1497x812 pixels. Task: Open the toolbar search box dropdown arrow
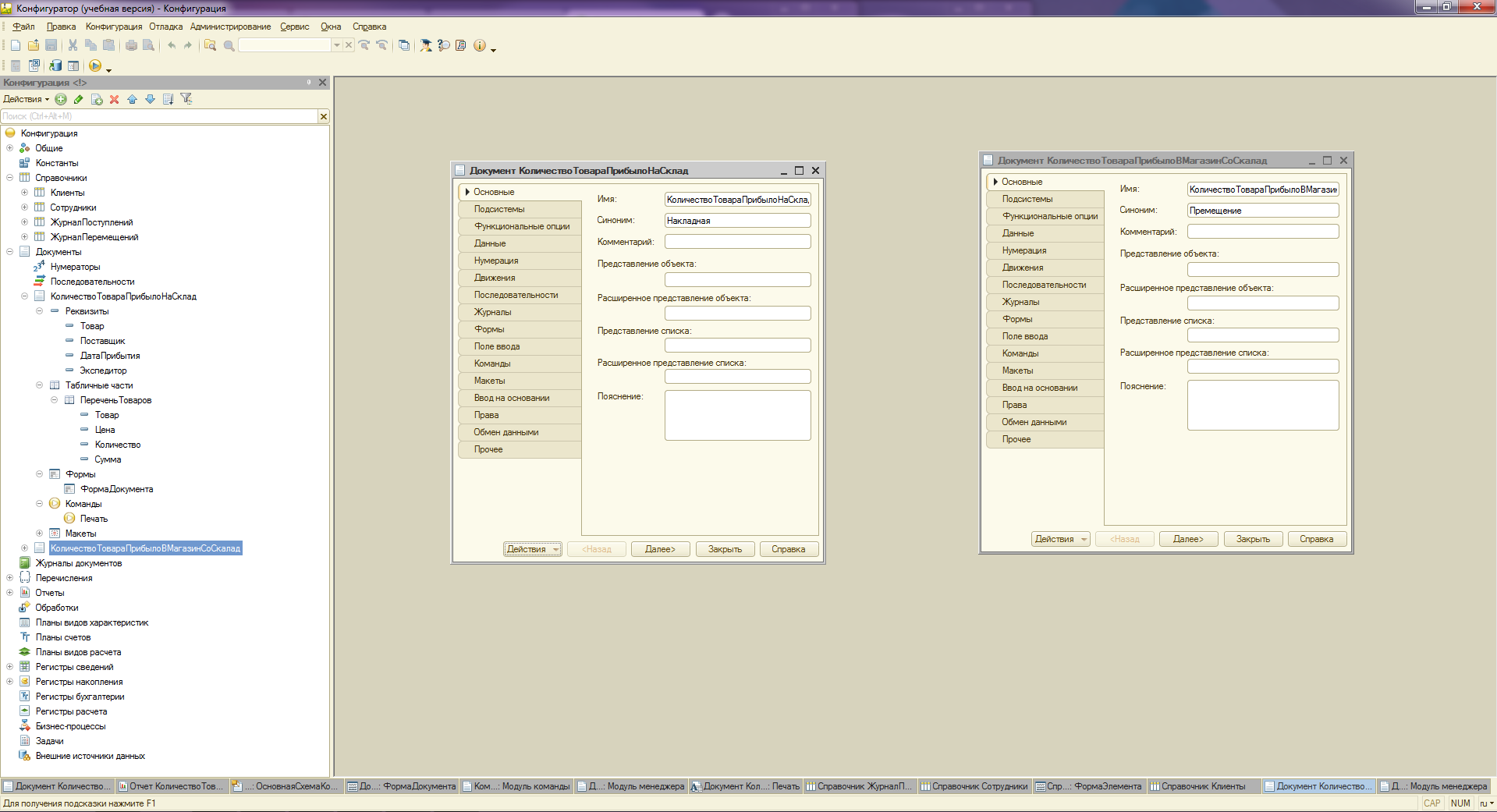pyautogui.click(x=337, y=45)
